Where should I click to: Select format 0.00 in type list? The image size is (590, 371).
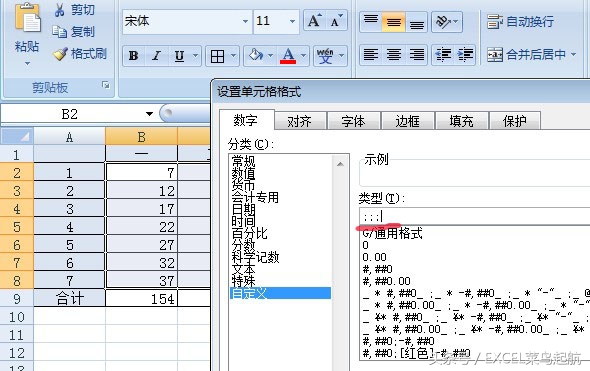[374, 257]
